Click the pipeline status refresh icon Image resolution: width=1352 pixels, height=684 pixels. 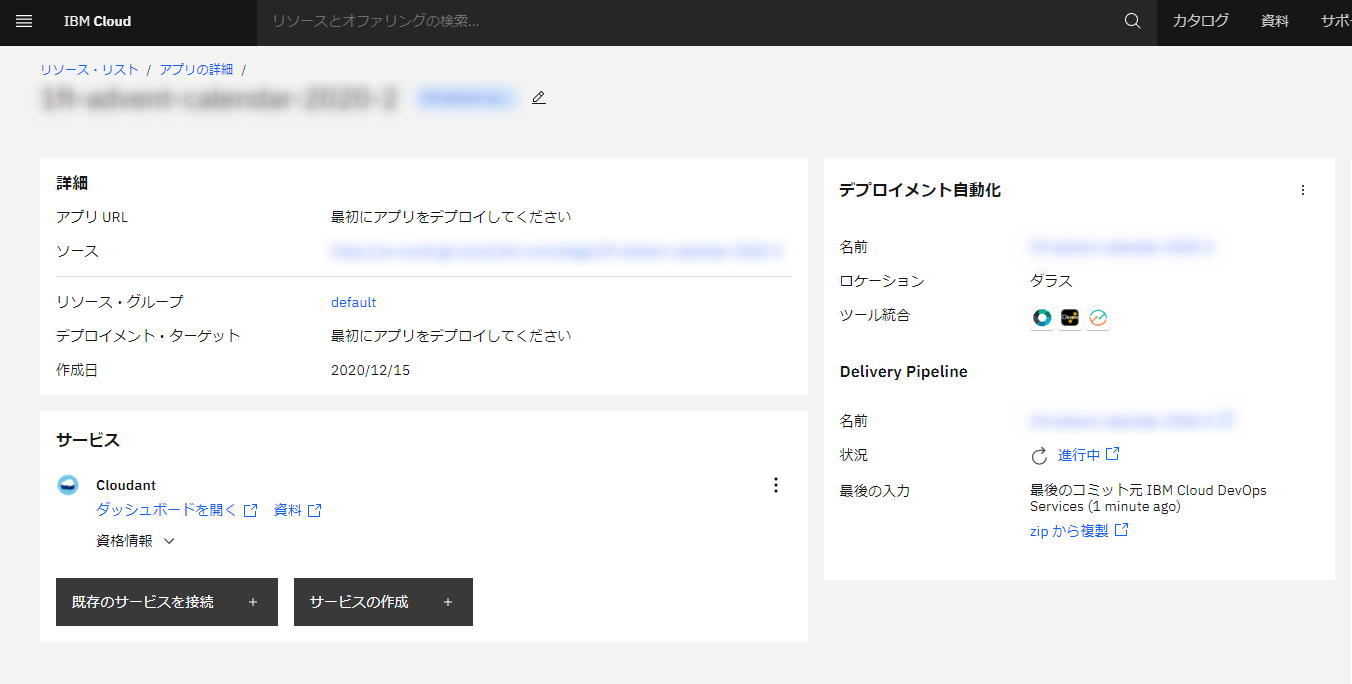(x=1039, y=456)
